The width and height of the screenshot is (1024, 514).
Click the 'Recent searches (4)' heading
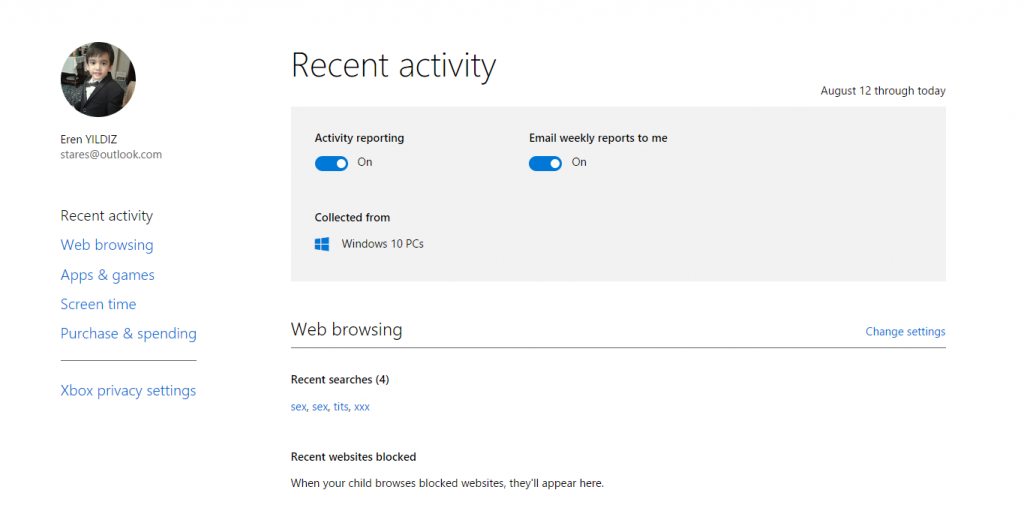pyautogui.click(x=340, y=379)
